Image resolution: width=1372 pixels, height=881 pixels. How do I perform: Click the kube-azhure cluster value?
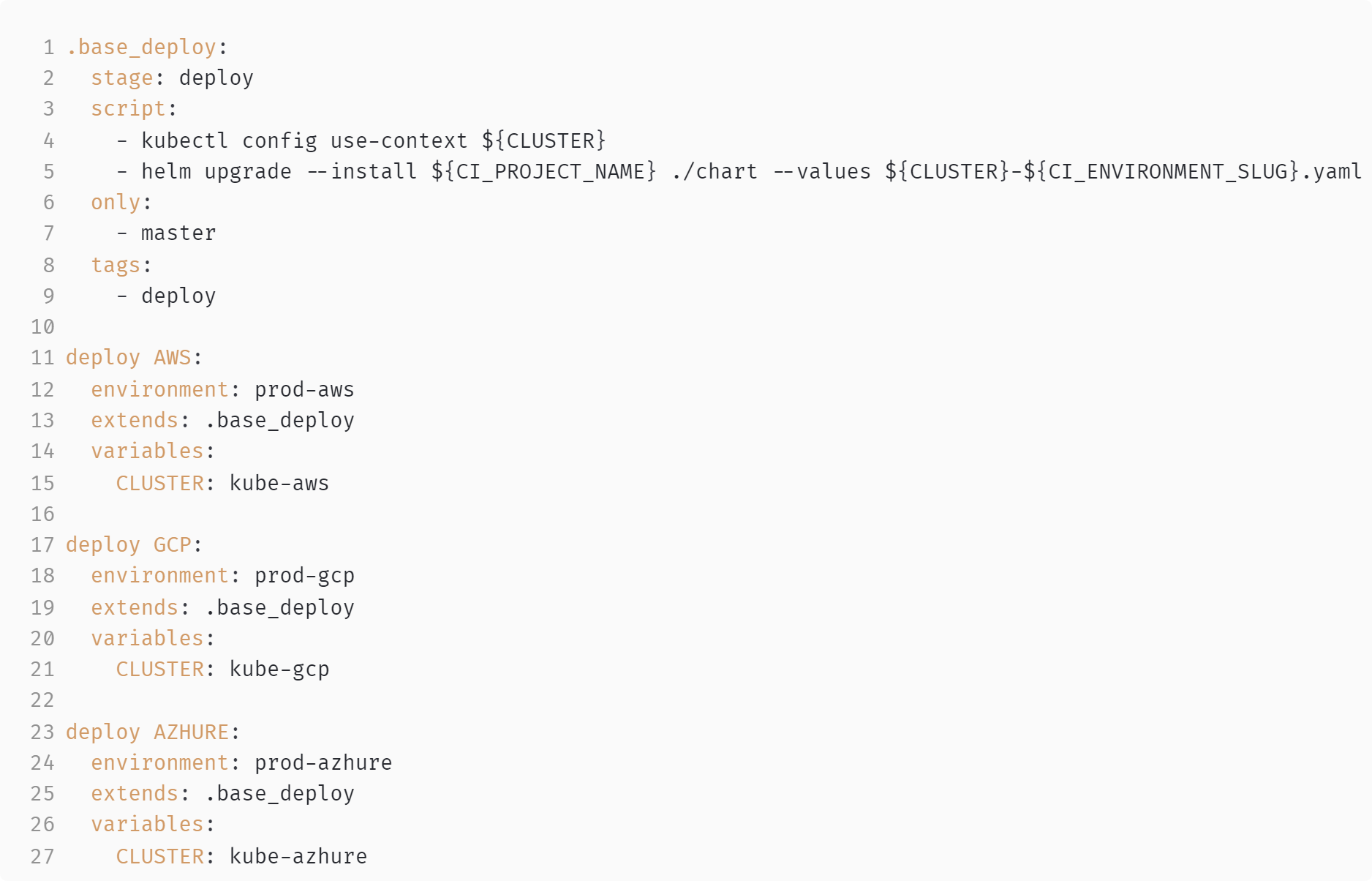tap(298, 857)
